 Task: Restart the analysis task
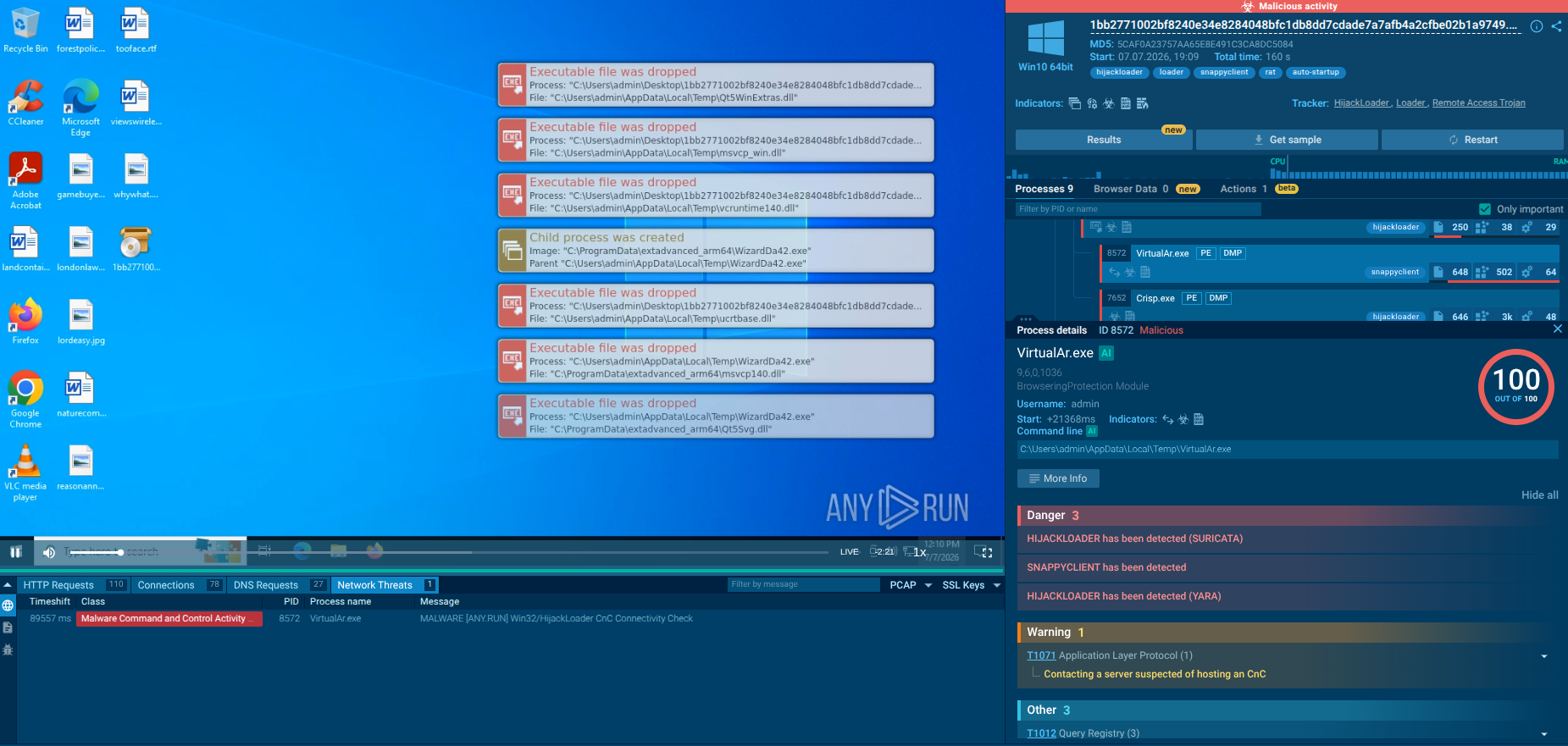coord(1472,140)
